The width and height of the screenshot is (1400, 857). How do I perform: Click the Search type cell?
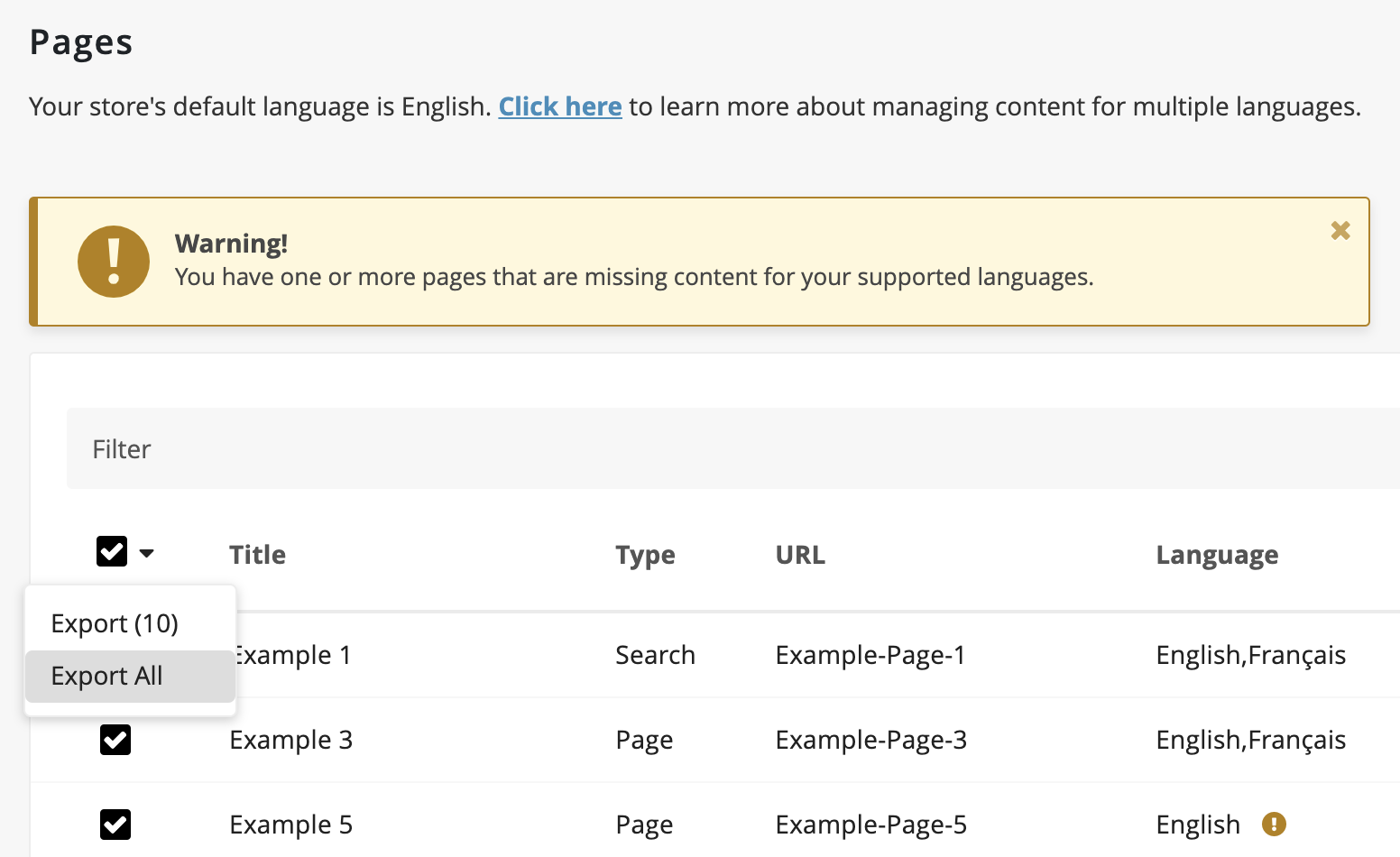tap(655, 655)
